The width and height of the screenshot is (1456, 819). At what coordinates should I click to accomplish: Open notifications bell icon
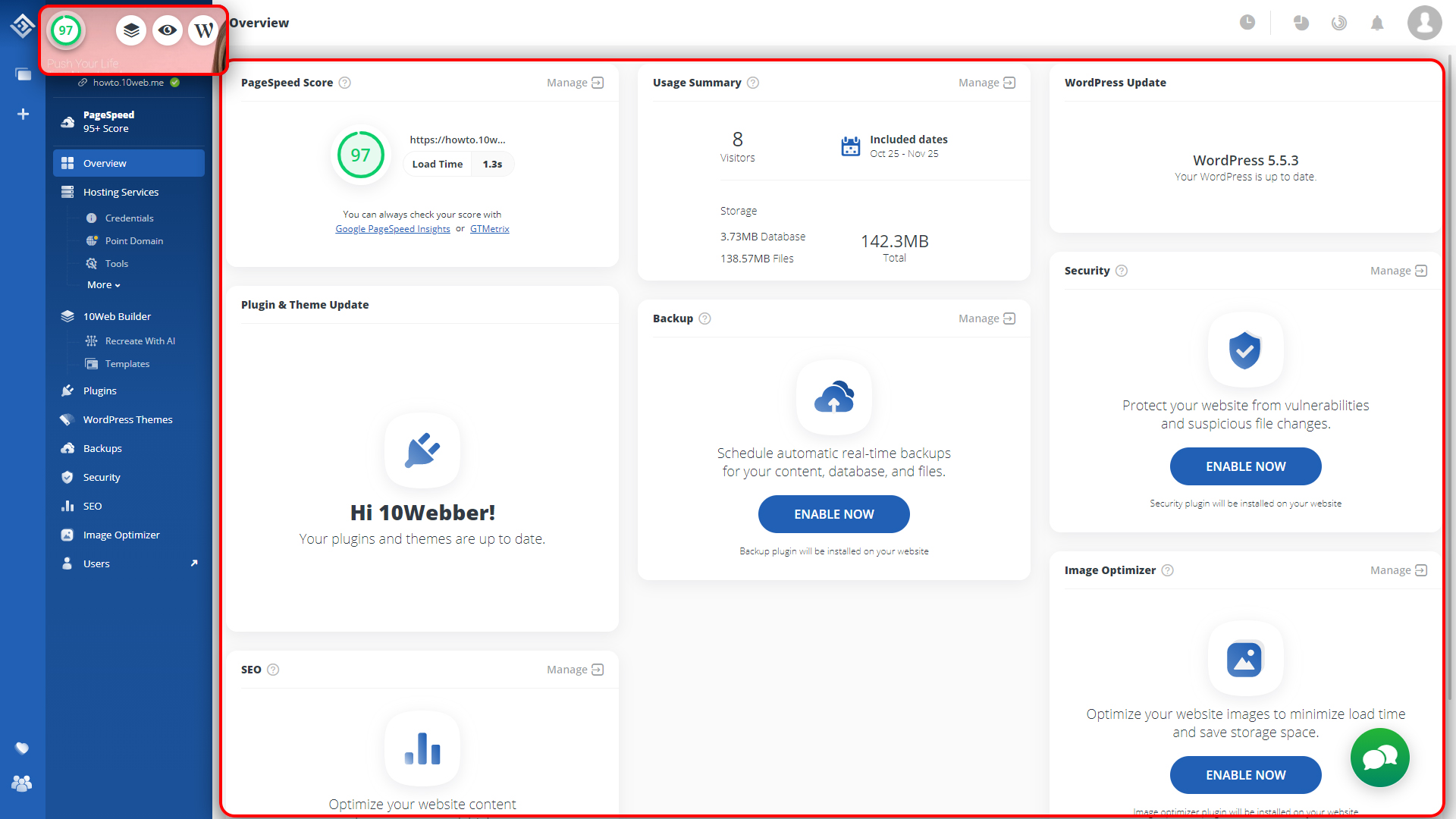coord(1377,23)
